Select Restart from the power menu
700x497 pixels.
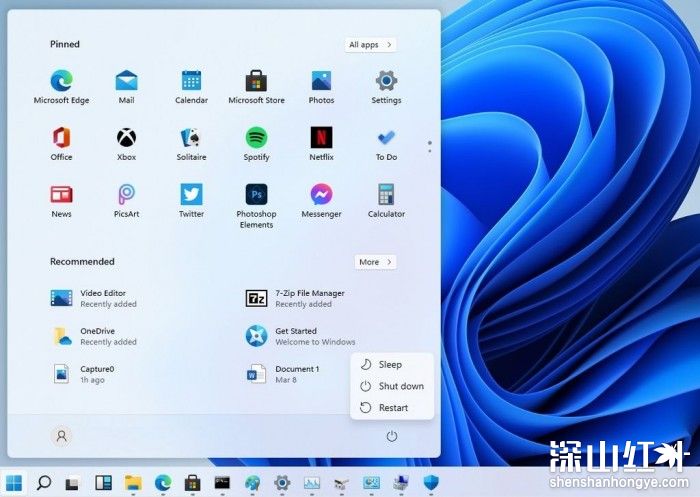[392, 408]
